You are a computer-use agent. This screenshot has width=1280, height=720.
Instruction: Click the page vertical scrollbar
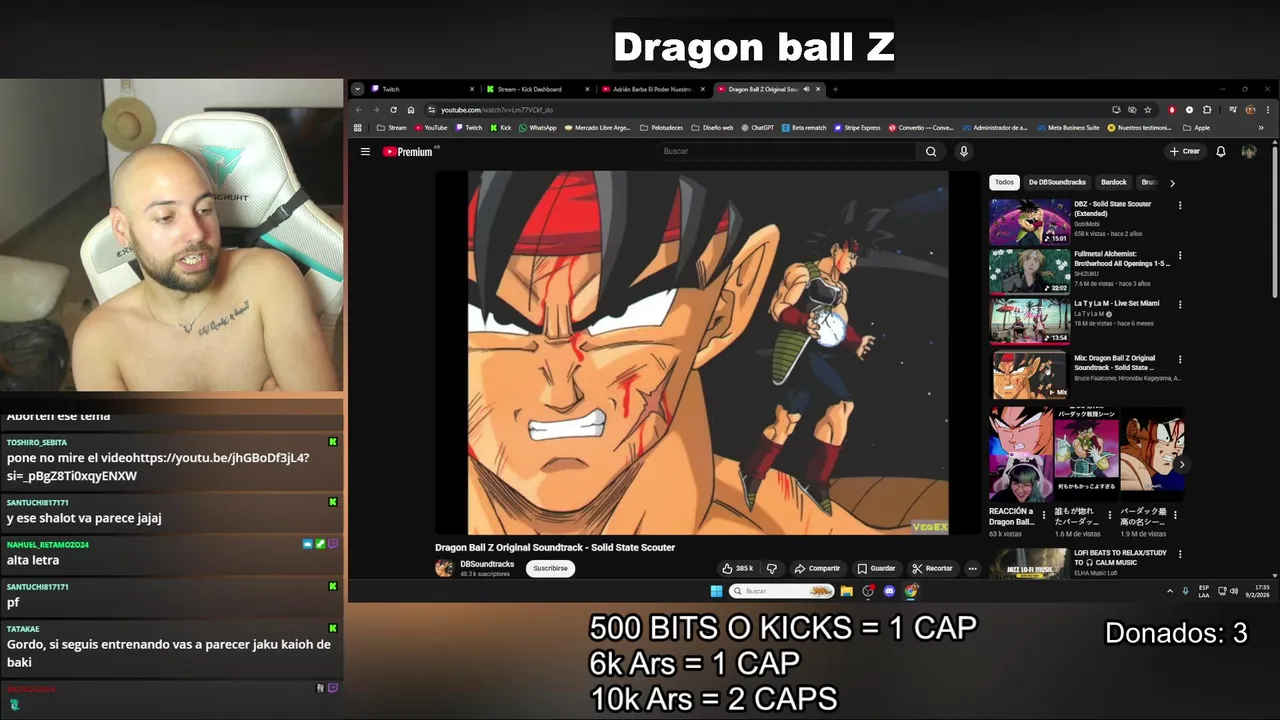click(1275, 220)
